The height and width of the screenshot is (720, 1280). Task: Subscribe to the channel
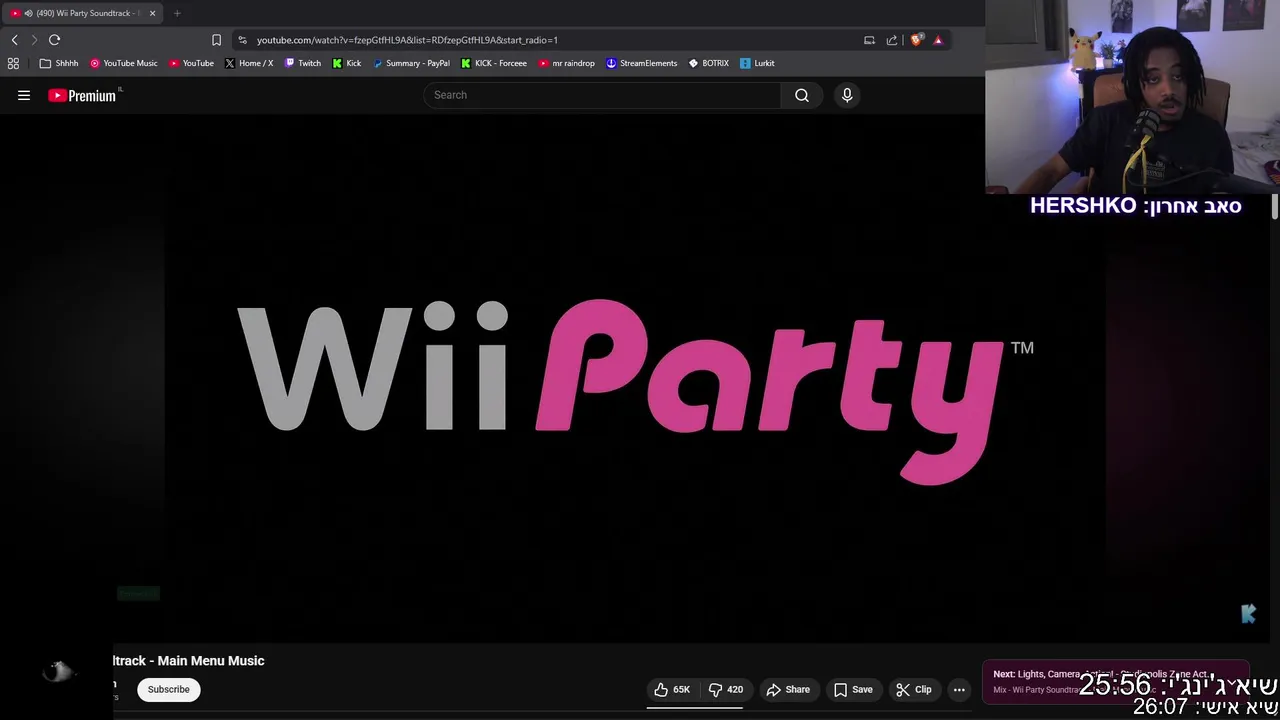(169, 689)
